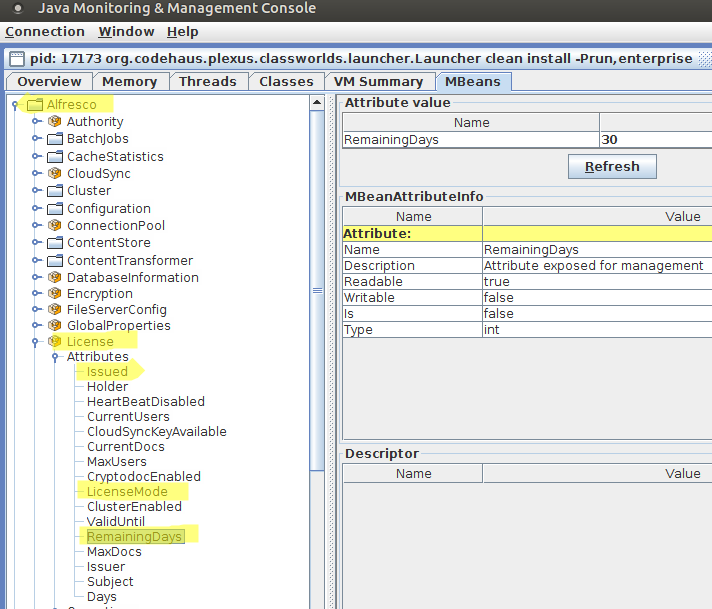Open the Window menu
Image resolution: width=712 pixels, height=609 pixels.
coord(126,32)
